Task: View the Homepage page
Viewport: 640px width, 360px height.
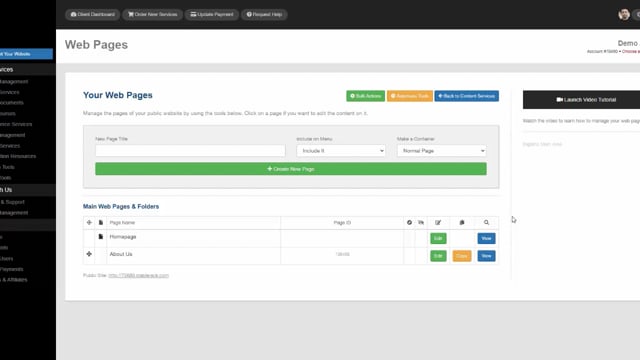Action: (486, 238)
